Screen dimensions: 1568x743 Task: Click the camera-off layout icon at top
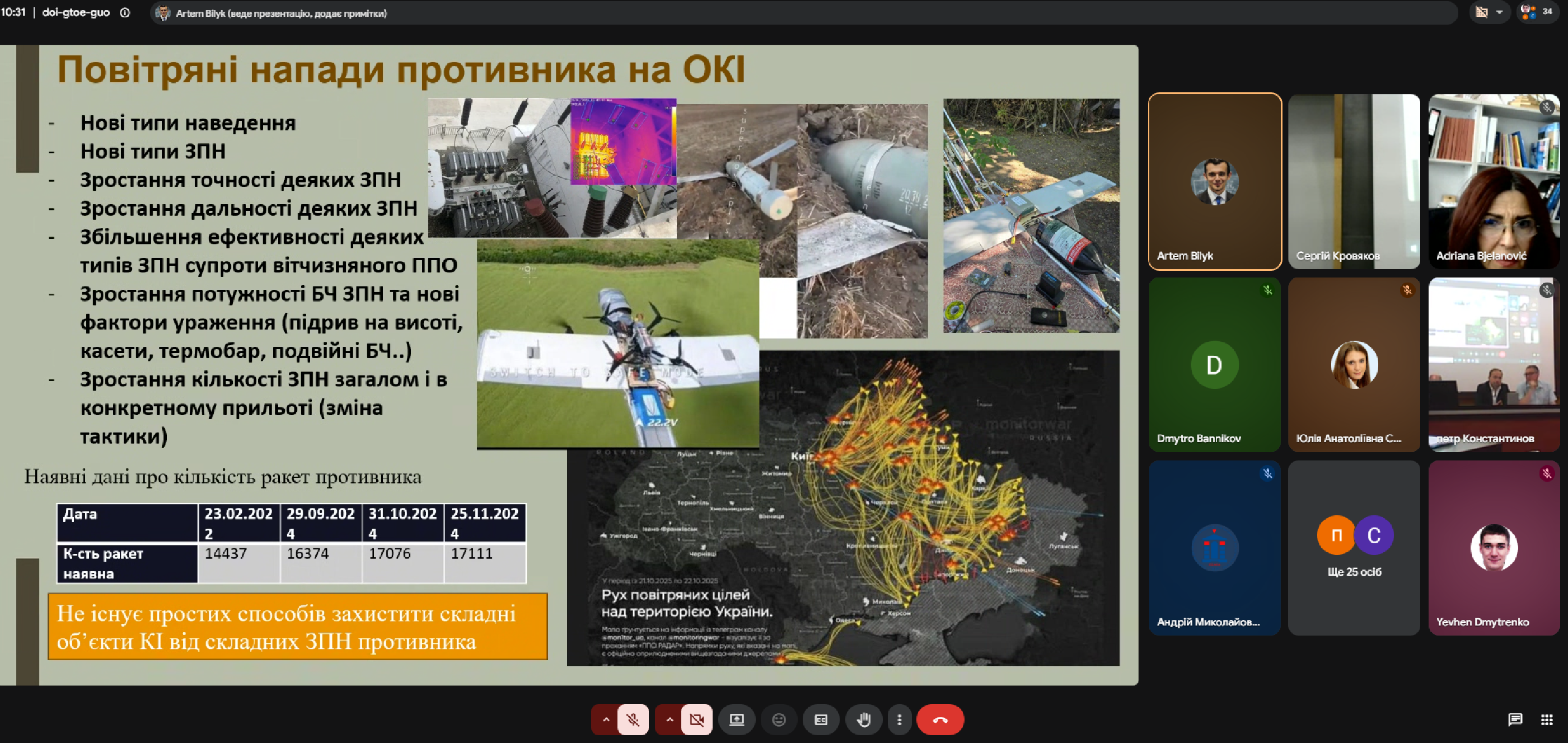coord(1482,12)
